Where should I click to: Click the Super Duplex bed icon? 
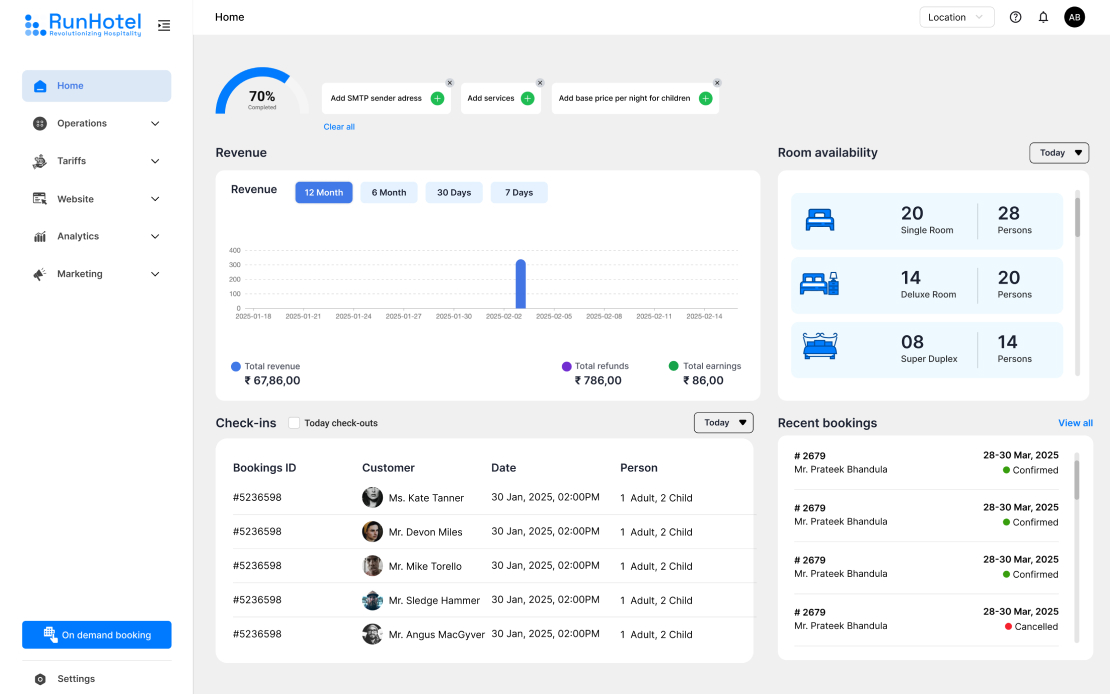(820, 346)
